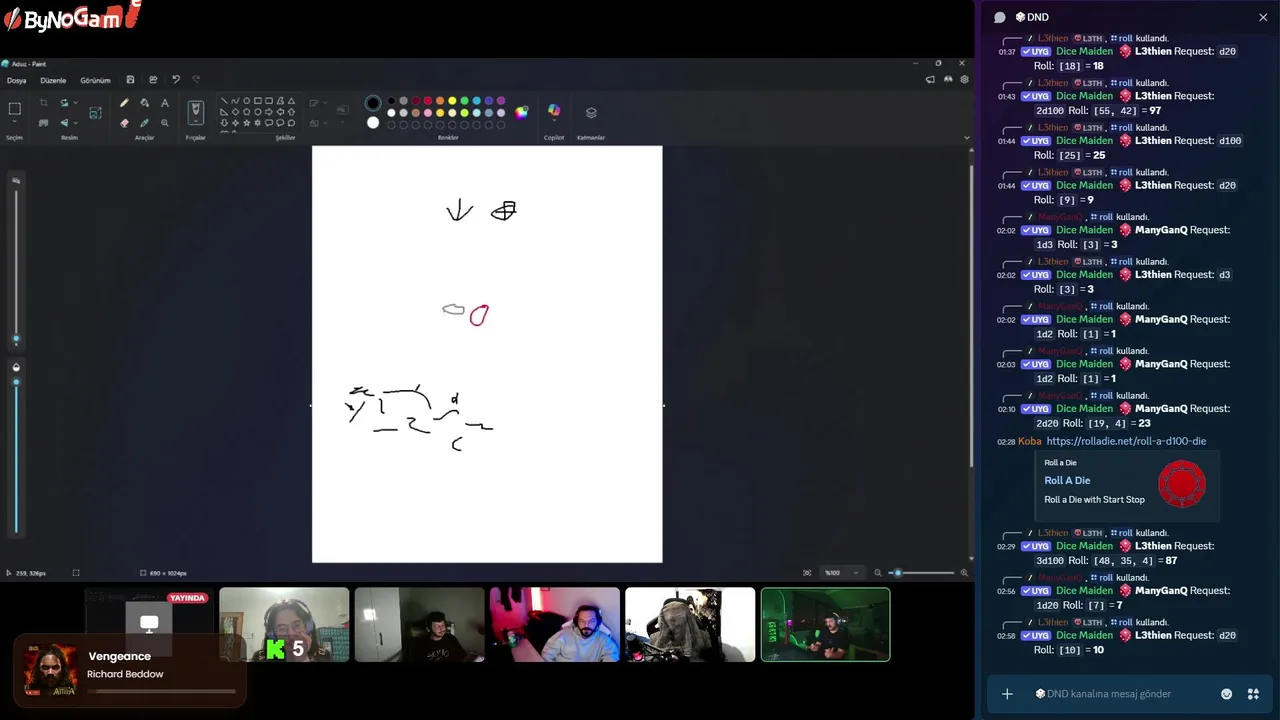The width and height of the screenshot is (1280, 720).
Task: Click the emoji picker in Discord chat
Action: click(1226, 694)
